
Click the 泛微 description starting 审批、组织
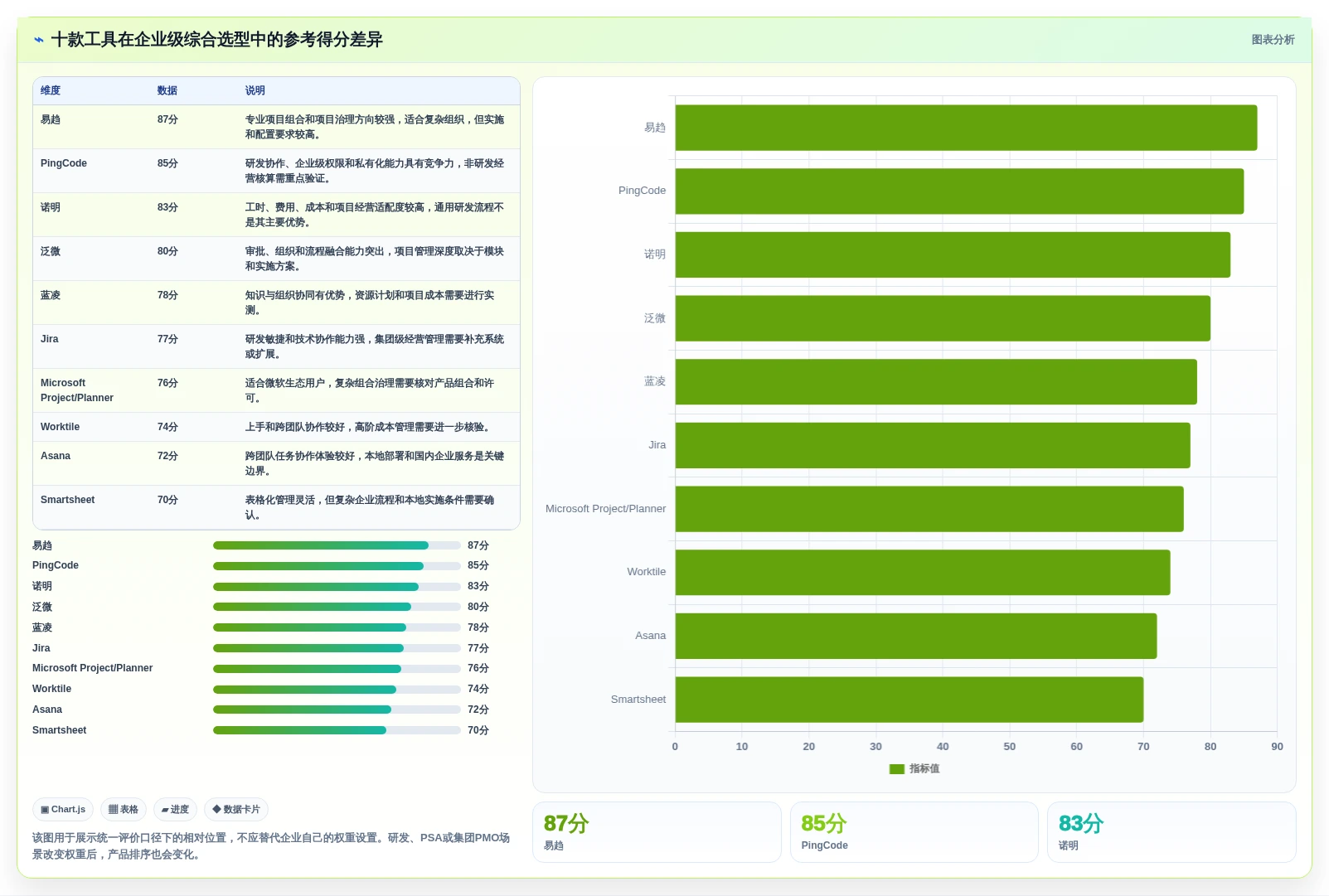pos(375,259)
